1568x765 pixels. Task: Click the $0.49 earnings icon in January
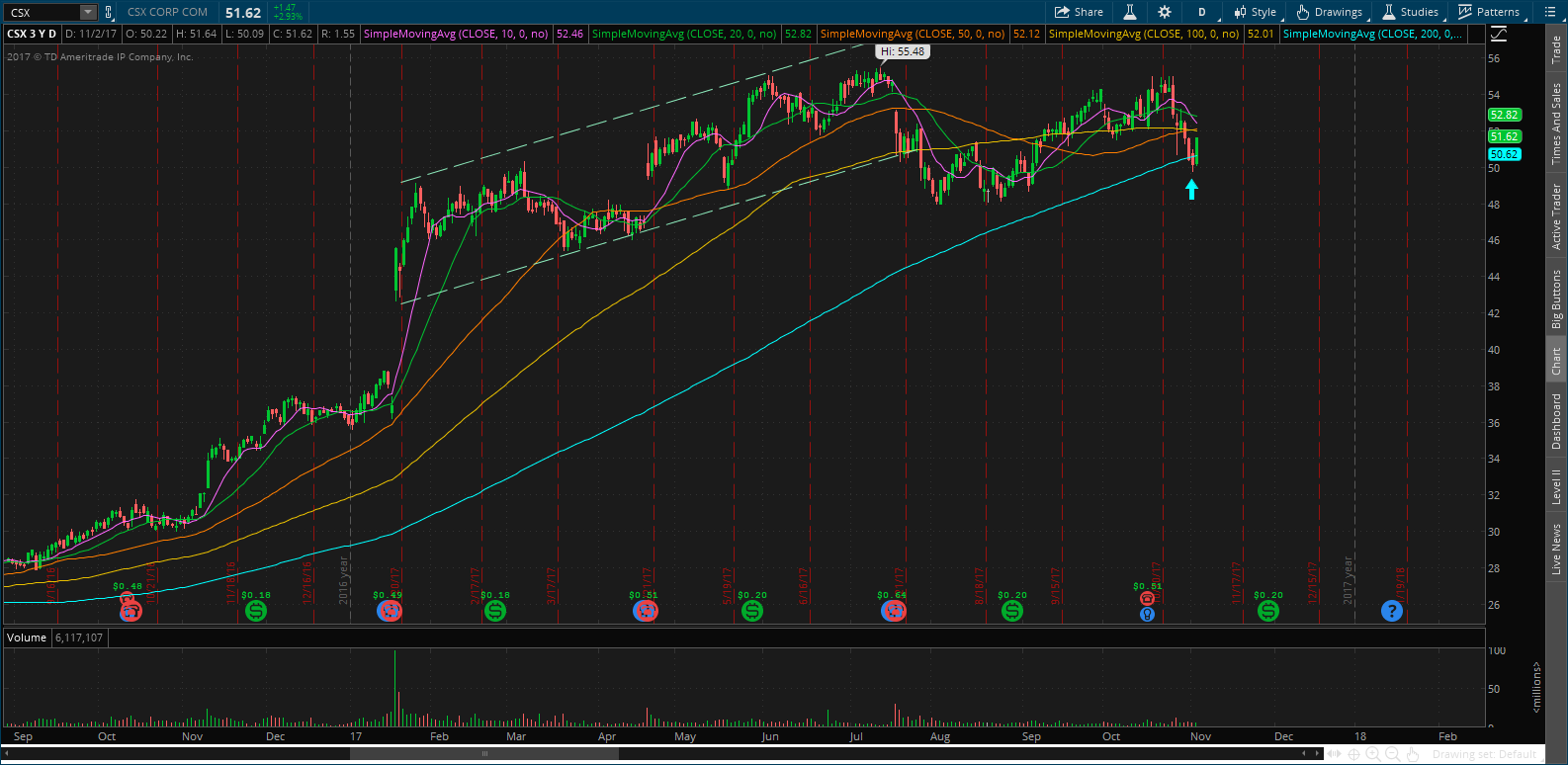390,611
